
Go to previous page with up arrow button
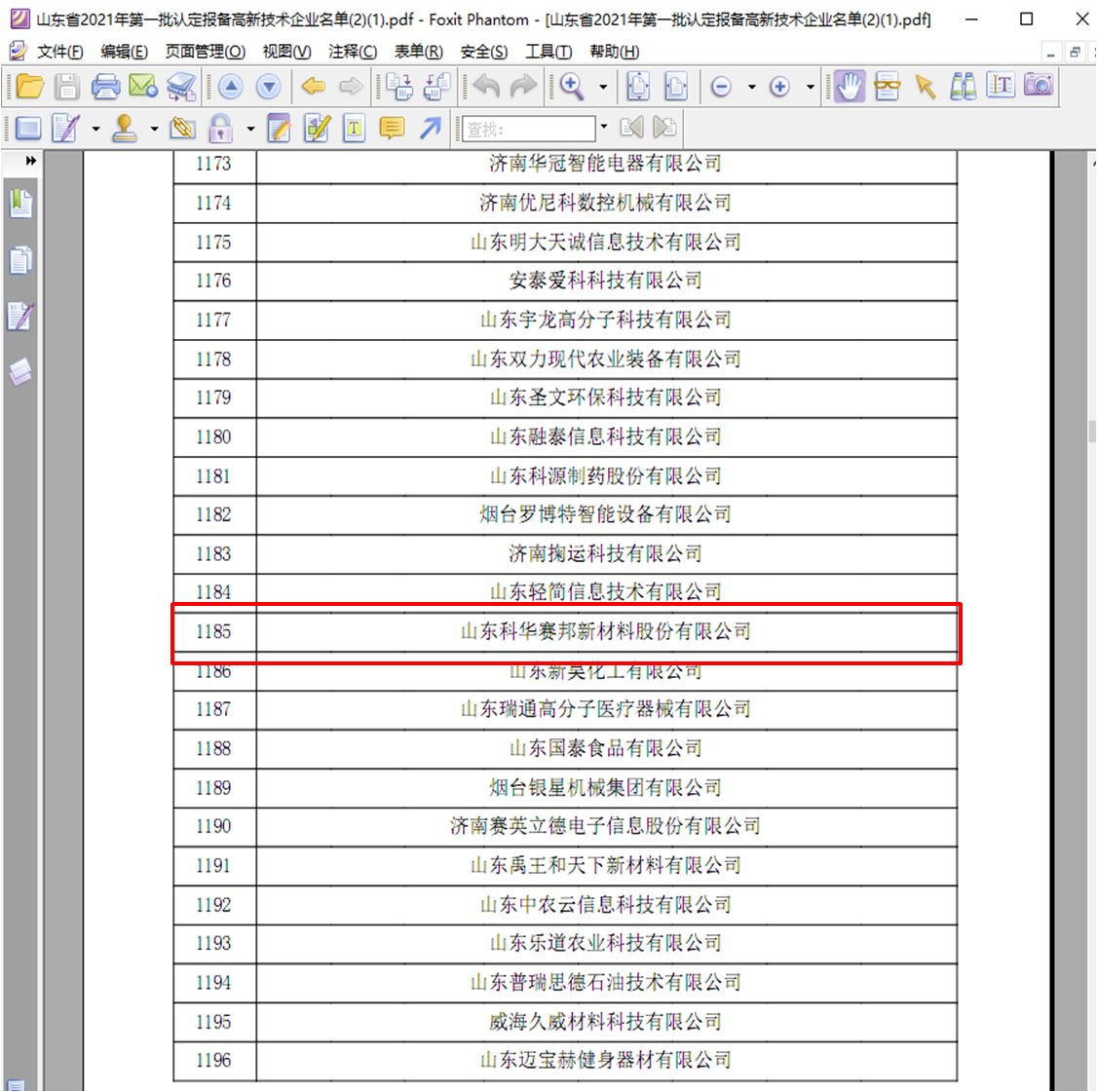point(231,88)
